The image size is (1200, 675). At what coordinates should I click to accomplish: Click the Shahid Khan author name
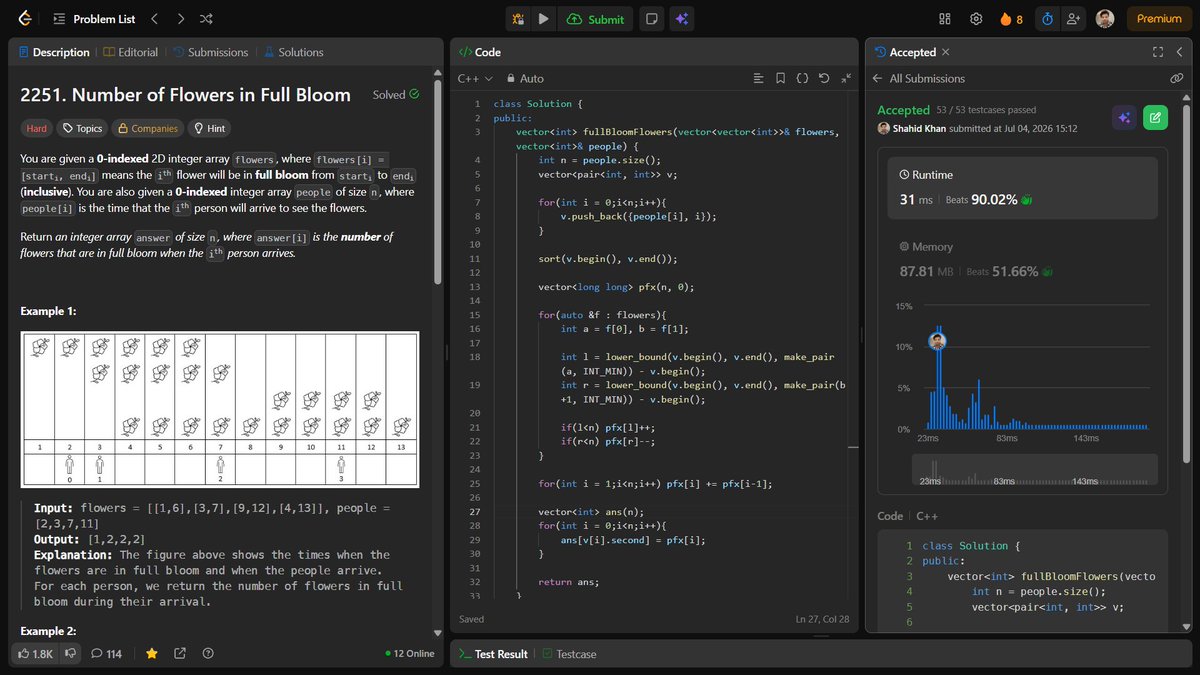(x=920, y=128)
